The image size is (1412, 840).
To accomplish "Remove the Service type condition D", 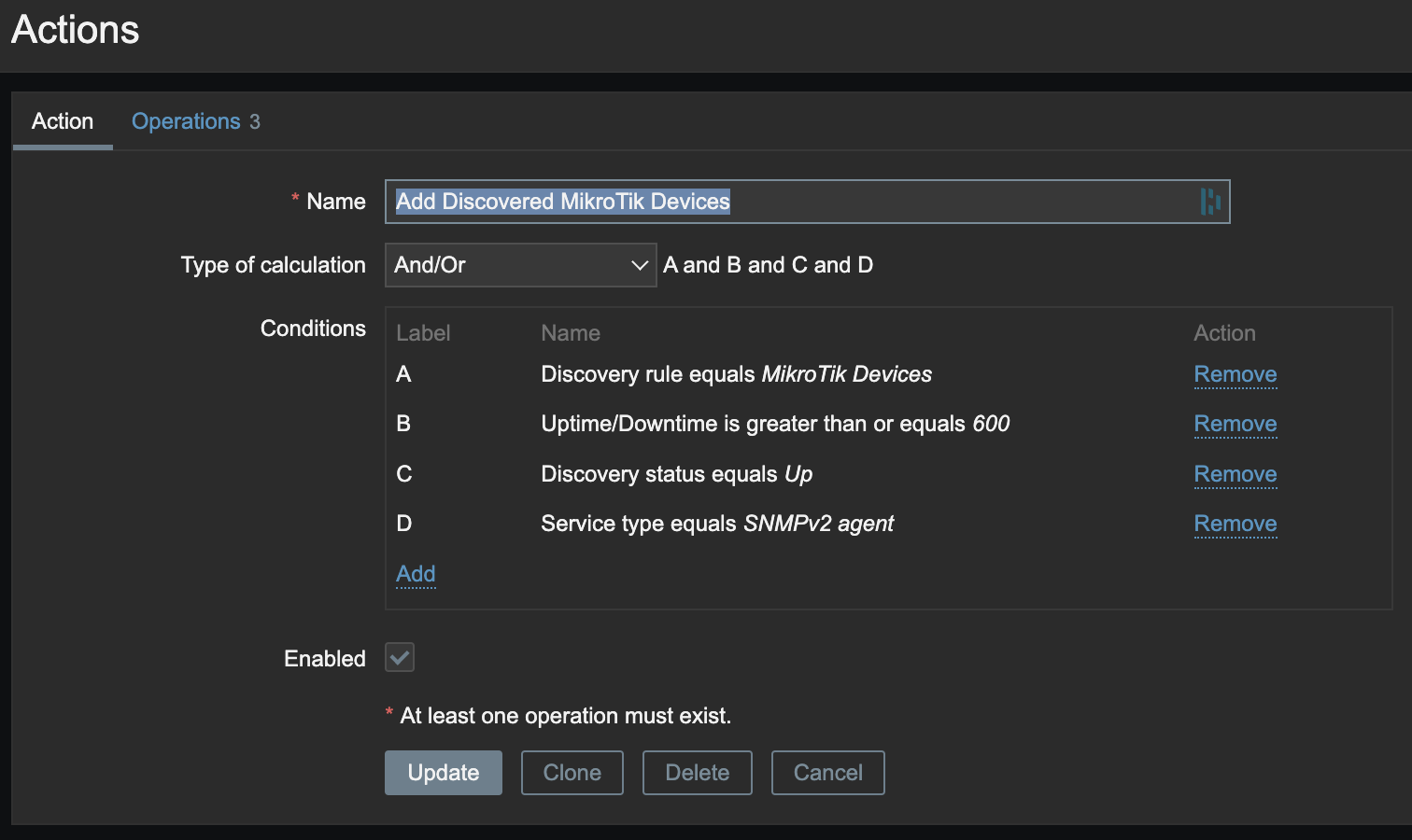I will tap(1235, 524).
